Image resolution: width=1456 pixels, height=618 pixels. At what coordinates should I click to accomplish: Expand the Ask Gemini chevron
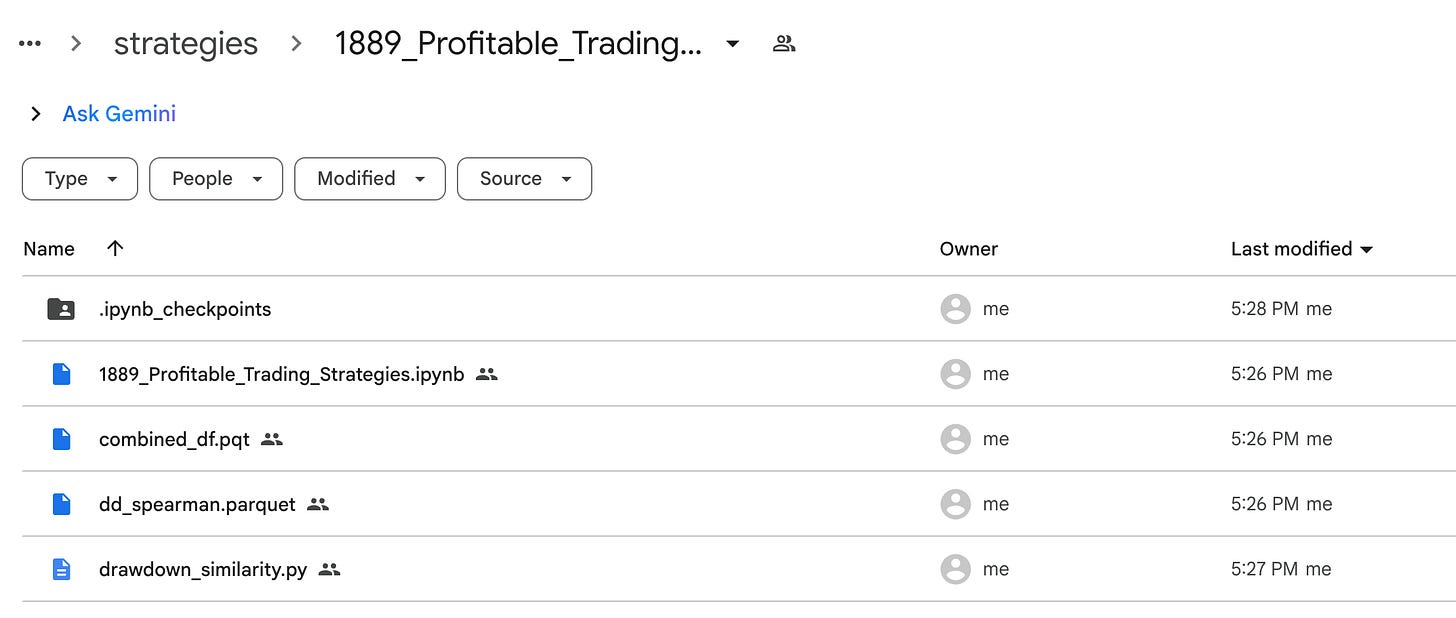click(x=36, y=114)
